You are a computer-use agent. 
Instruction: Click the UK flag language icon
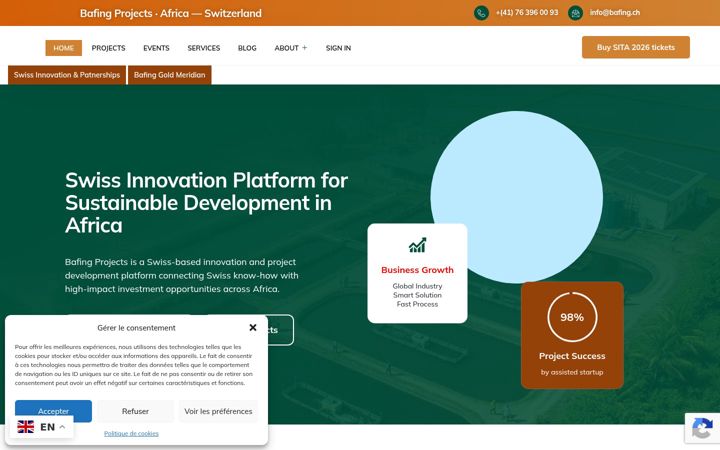click(26, 427)
